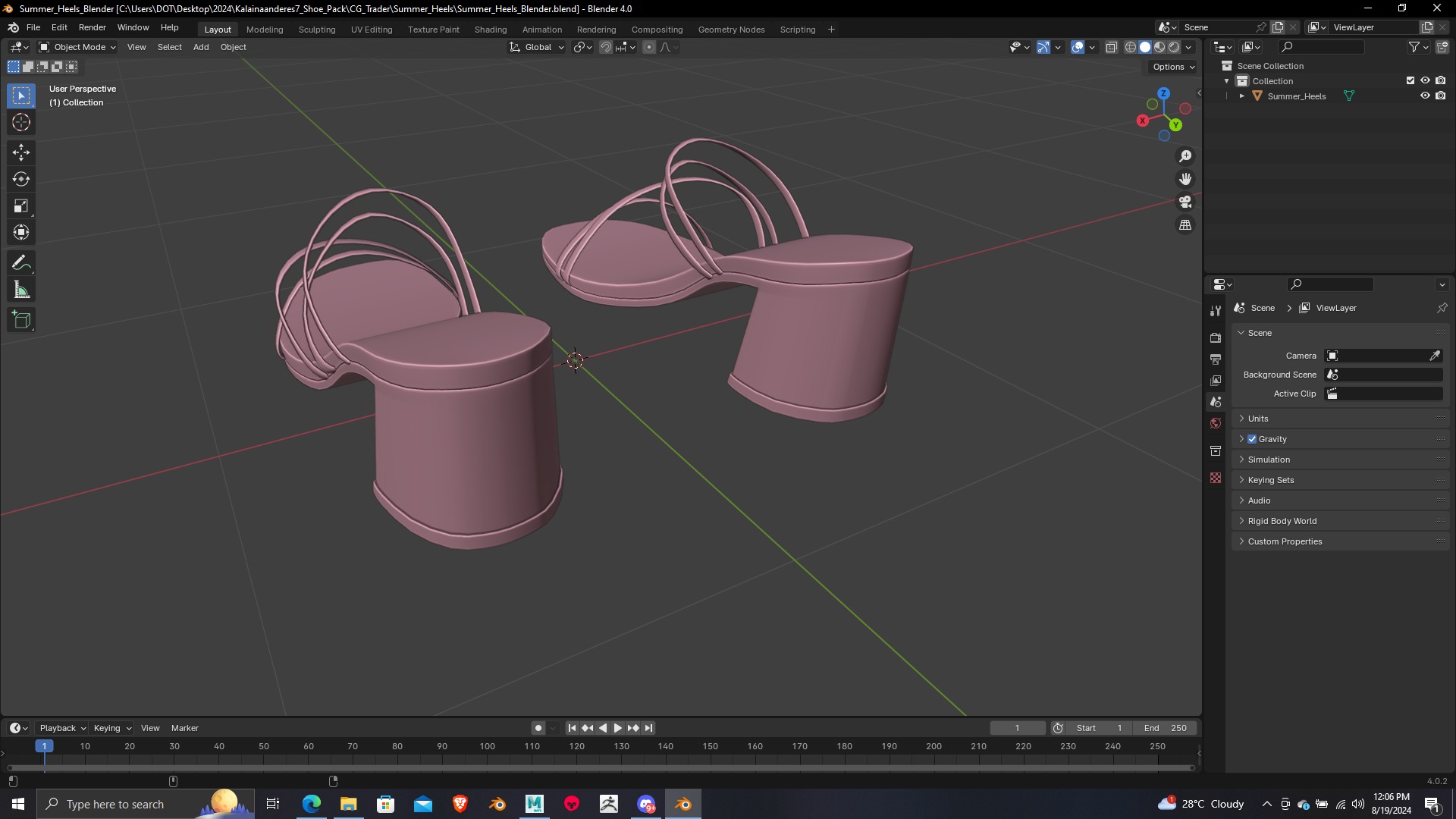Select the Annotate tool

21,263
